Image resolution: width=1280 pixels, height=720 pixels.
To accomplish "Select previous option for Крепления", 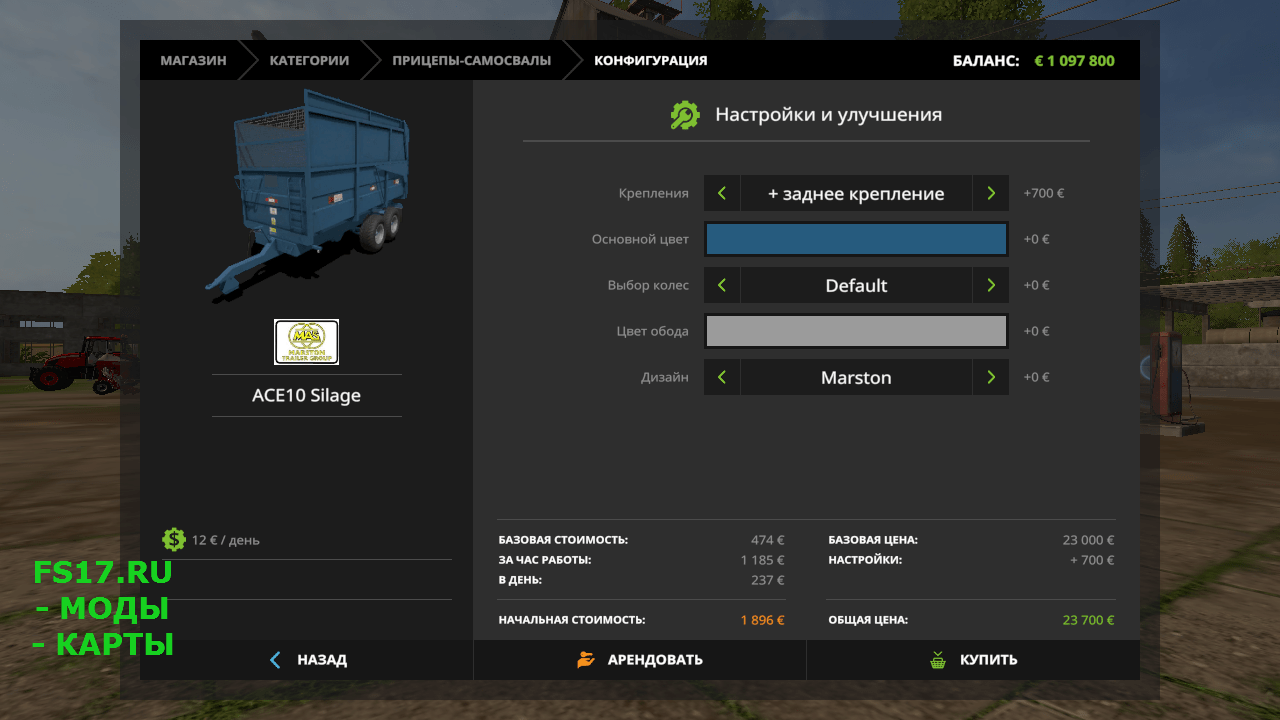I will click(722, 193).
